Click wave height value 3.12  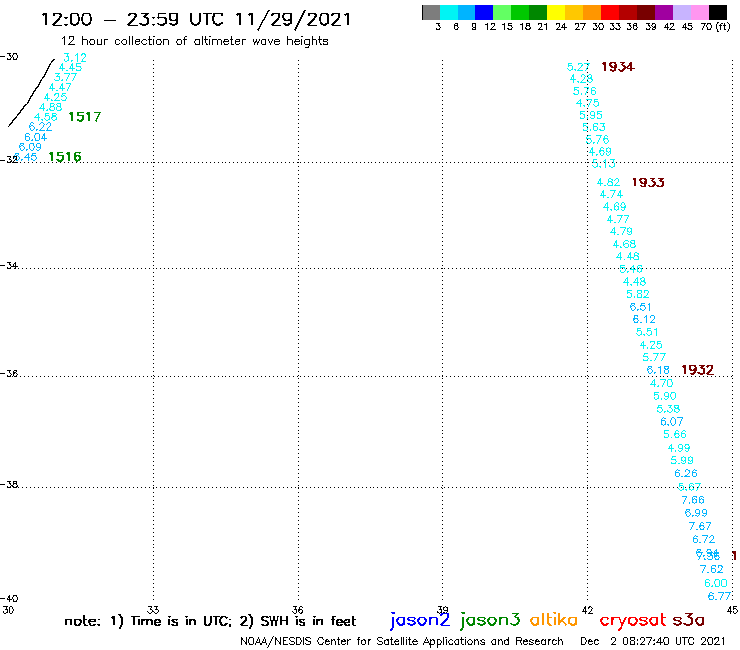75,58
